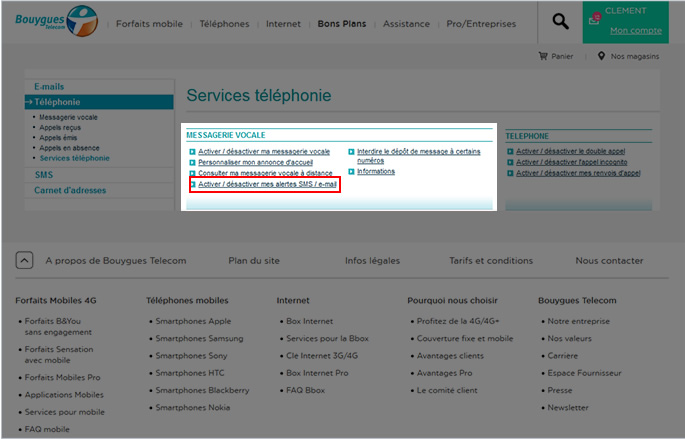Screen dimensions: 685x439
Task: Select E-mails in the left sidebar
Action: pyautogui.click(x=49, y=86)
